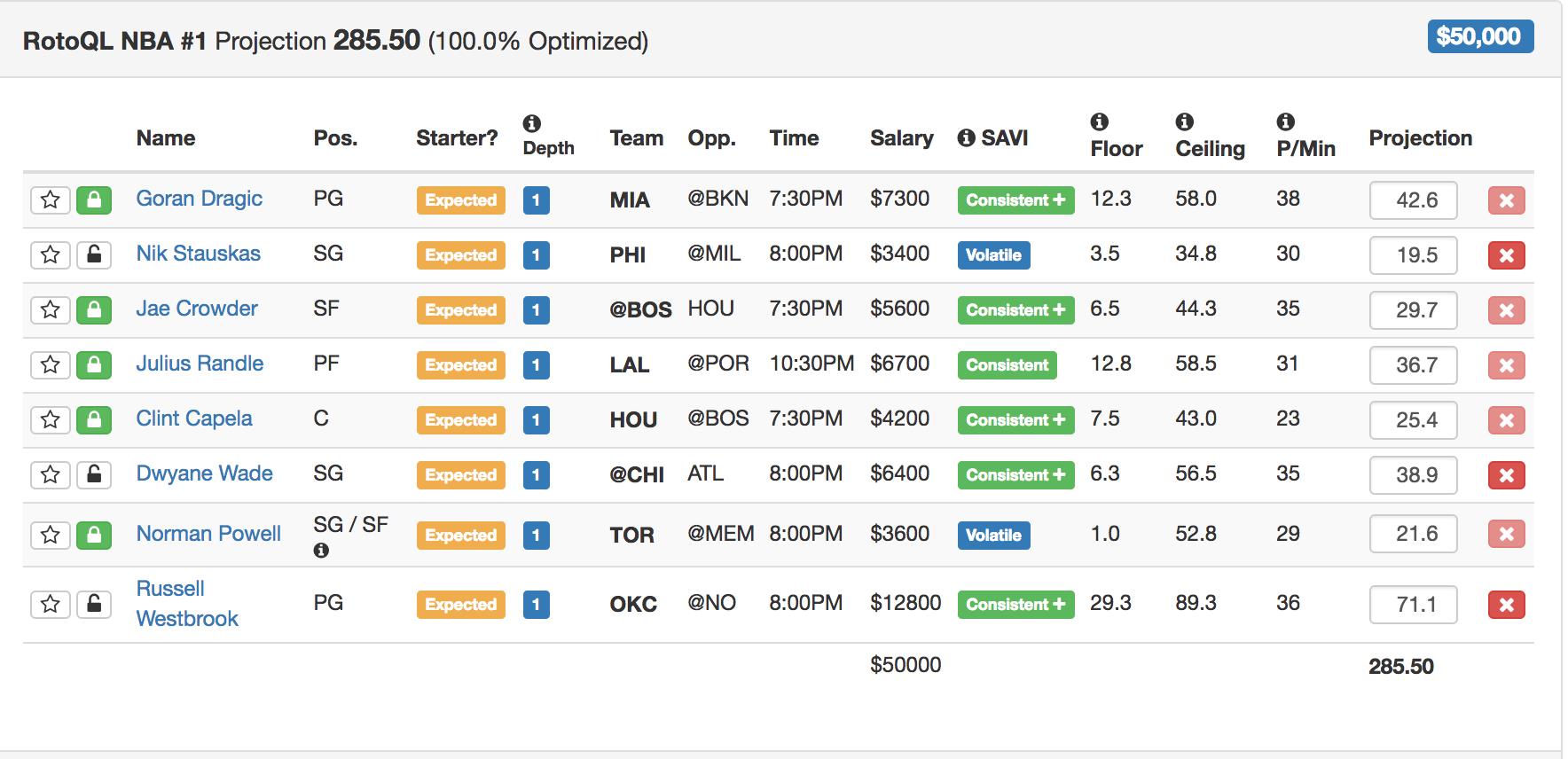
Task: Lock Russell Westbrook into the lineup
Action: (94, 605)
